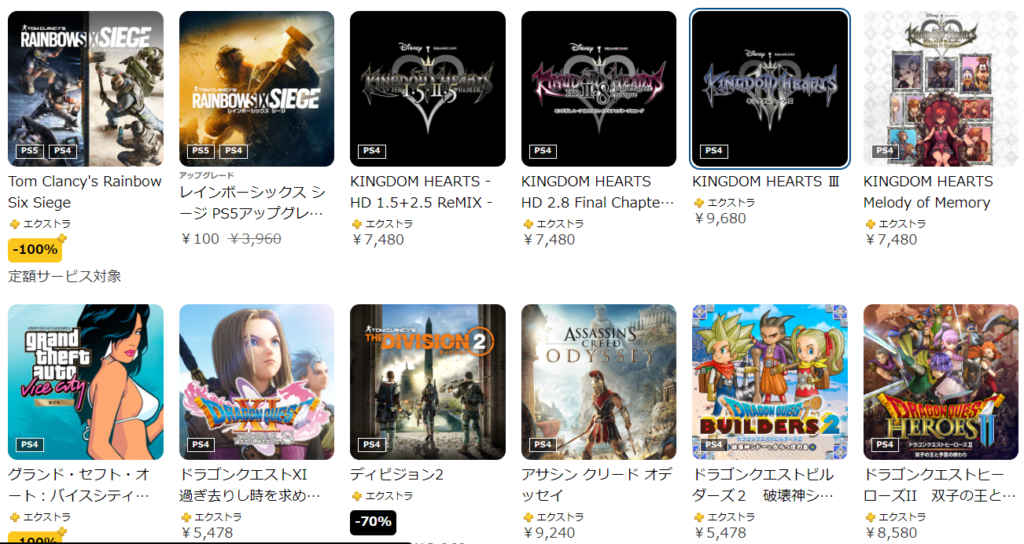Image resolution: width=1024 pixels, height=544 pixels.
Task: Open Assassin's Creed Odyssey cover art
Action: tap(599, 382)
